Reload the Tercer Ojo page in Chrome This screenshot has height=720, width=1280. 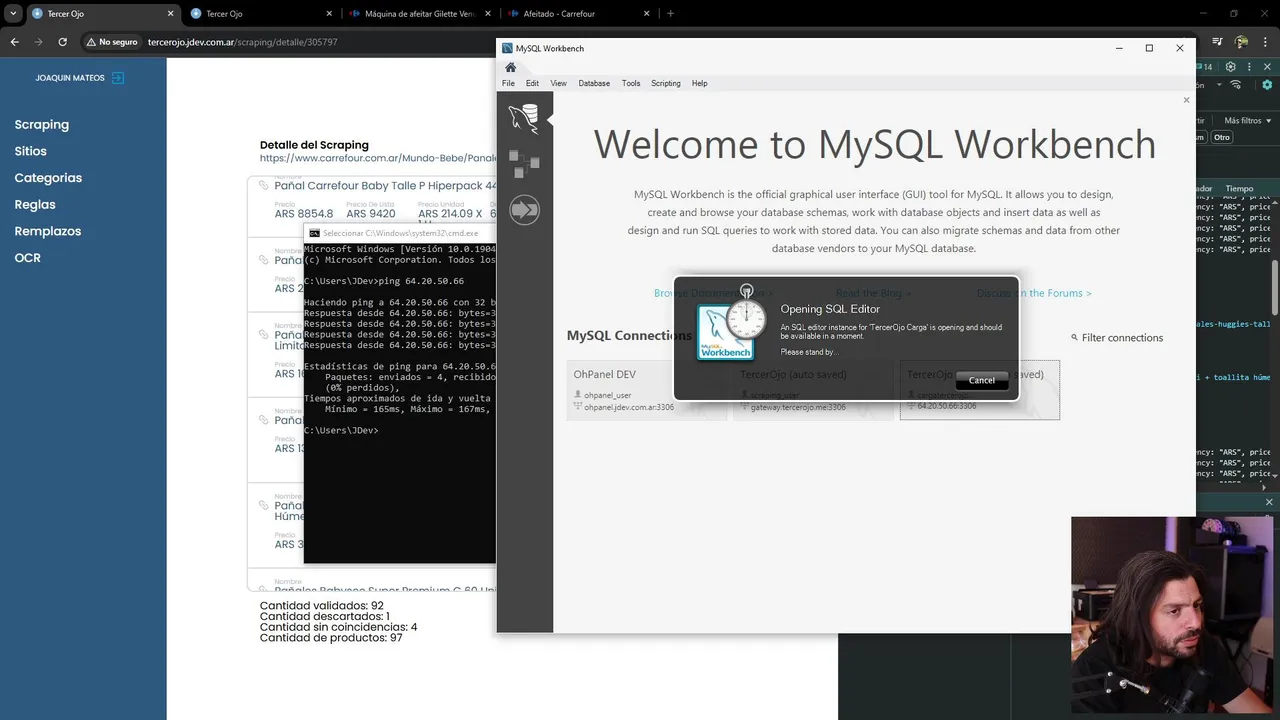point(62,42)
